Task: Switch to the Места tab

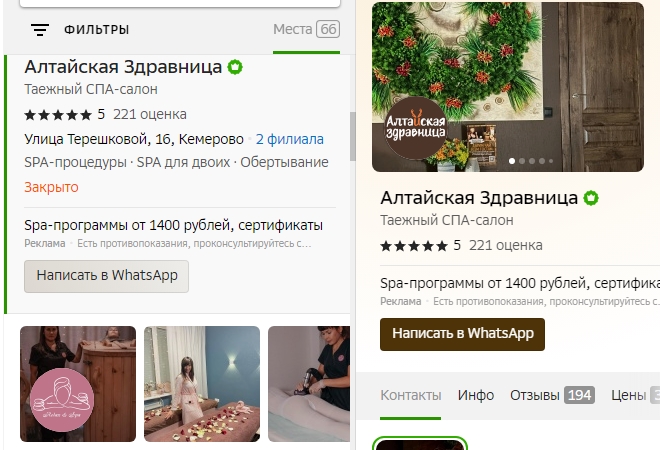Action: click(306, 29)
